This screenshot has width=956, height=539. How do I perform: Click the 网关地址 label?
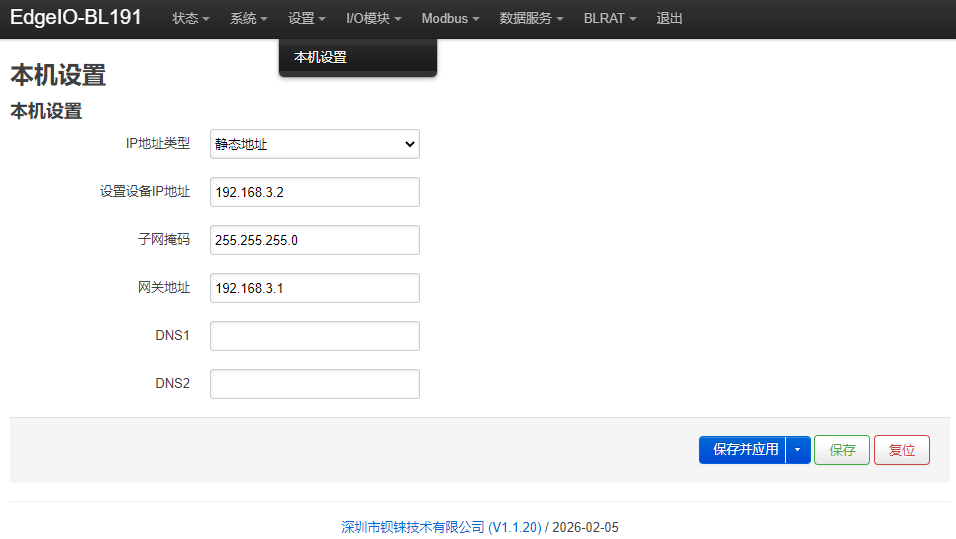(164, 287)
